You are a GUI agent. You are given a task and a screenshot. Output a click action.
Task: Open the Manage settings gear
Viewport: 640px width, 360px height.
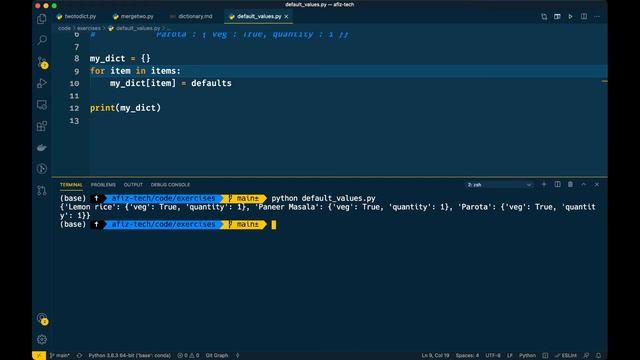pos(42,339)
